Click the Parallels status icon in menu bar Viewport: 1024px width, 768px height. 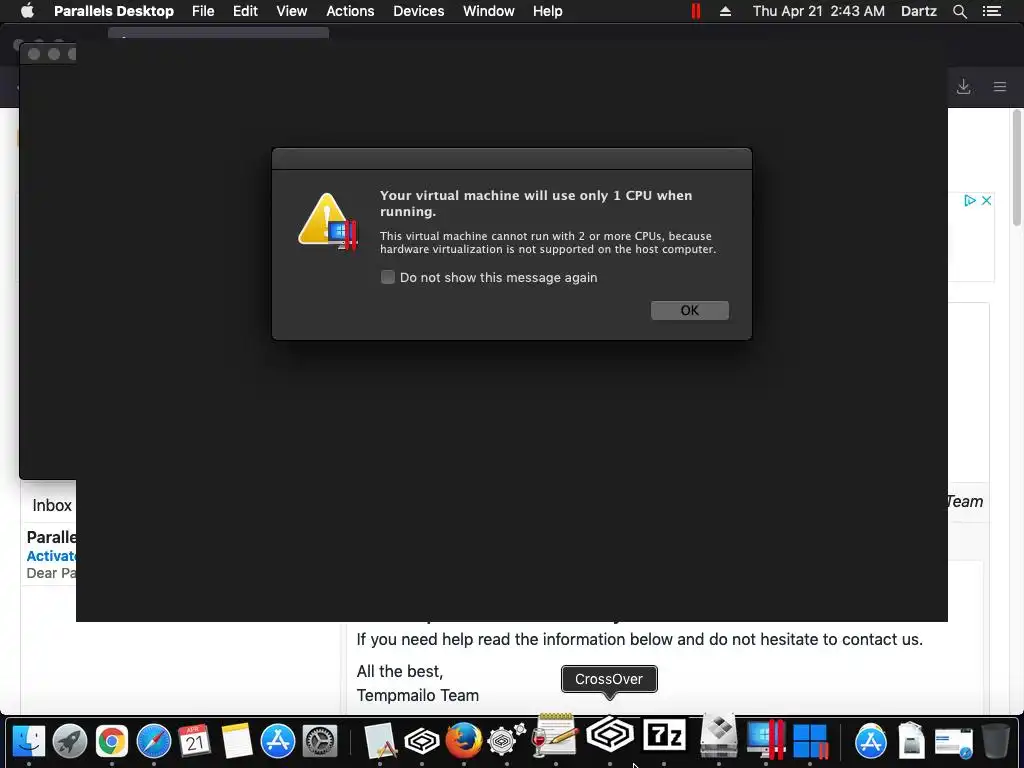tap(696, 11)
